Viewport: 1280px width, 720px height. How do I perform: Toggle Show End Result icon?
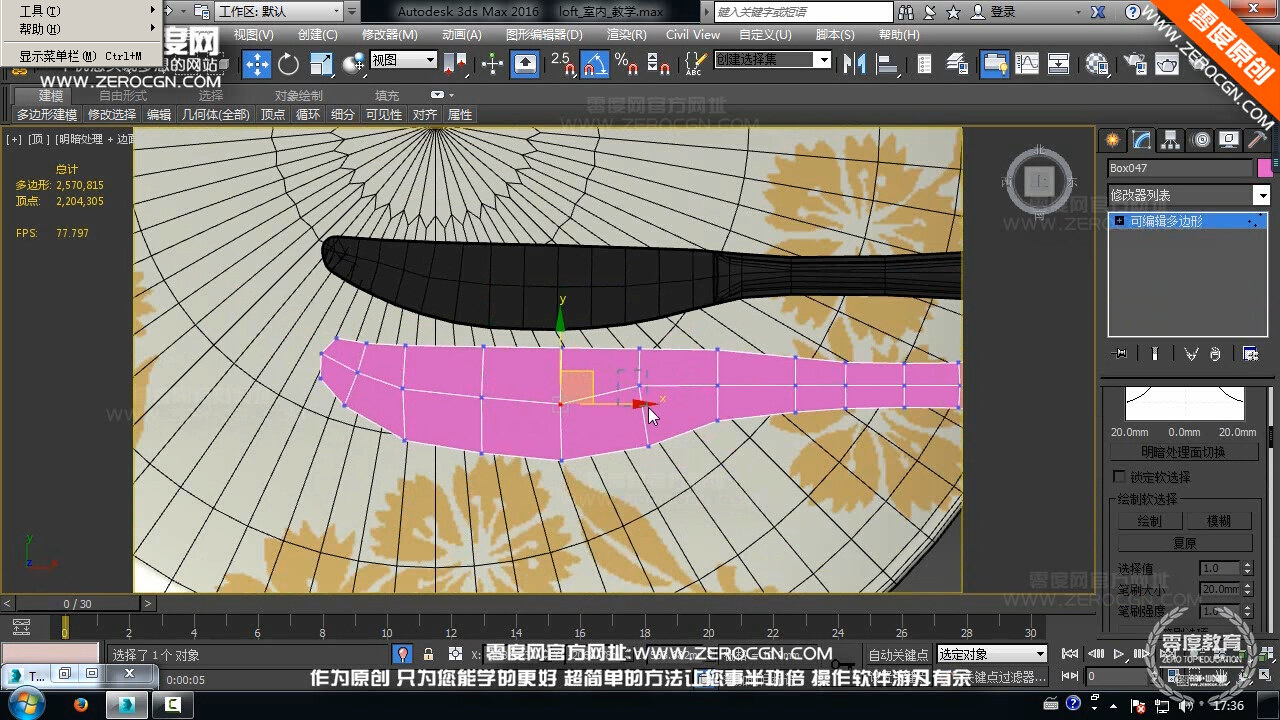(x=1155, y=354)
